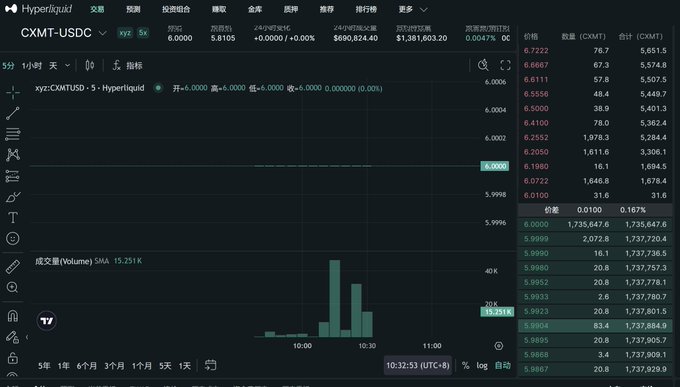Open the quick search magnifier on chart
Image resolution: width=680 pixels, height=387 pixels.
(x=483, y=66)
